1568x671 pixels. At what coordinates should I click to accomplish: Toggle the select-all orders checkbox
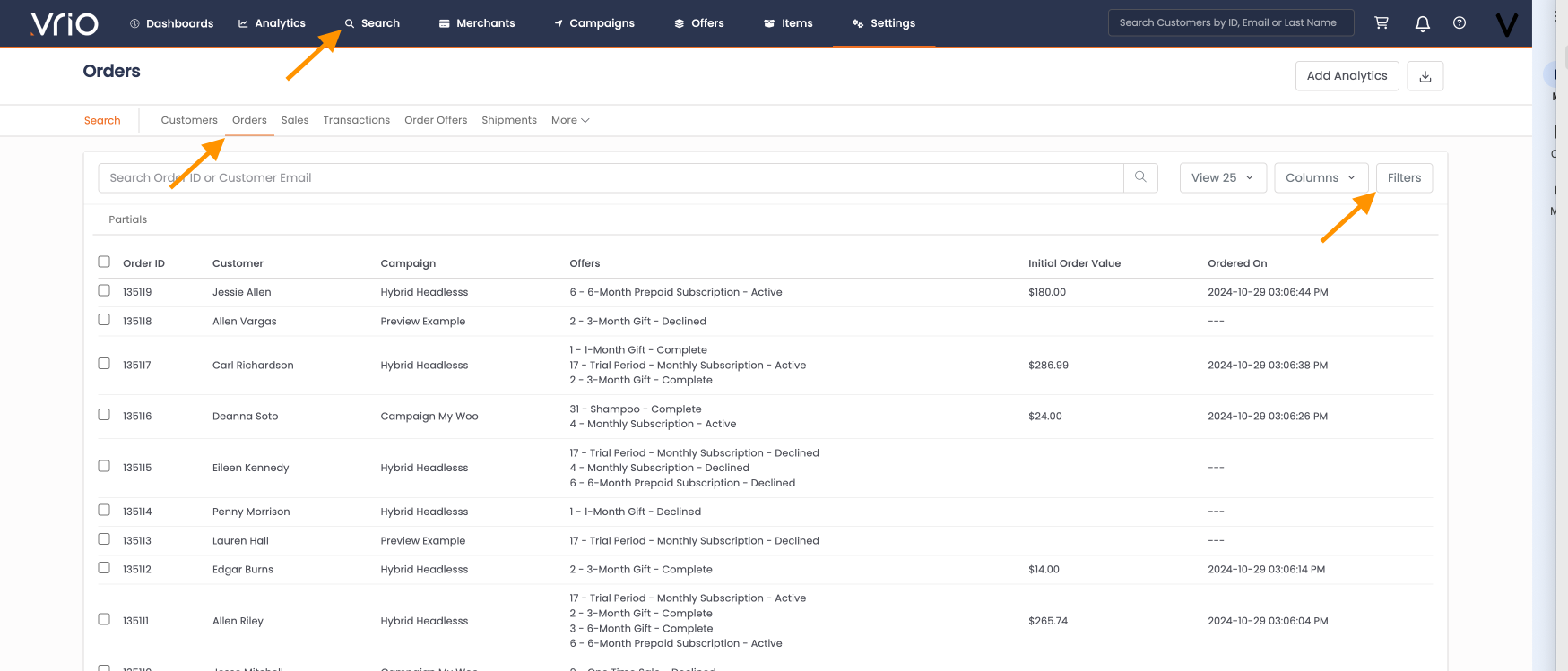click(104, 262)
